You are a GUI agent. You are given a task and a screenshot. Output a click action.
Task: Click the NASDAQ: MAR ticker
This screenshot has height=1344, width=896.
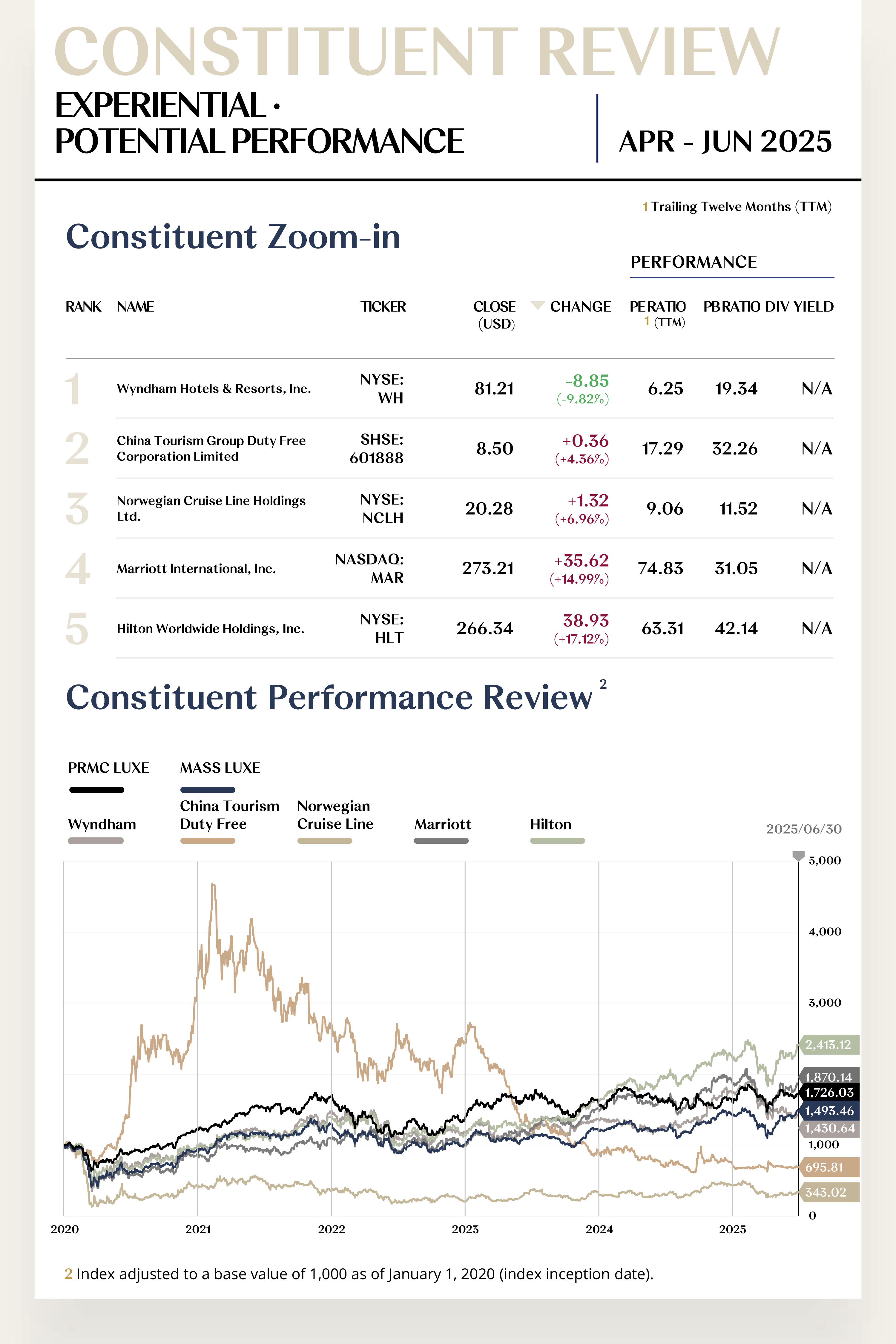370,569
